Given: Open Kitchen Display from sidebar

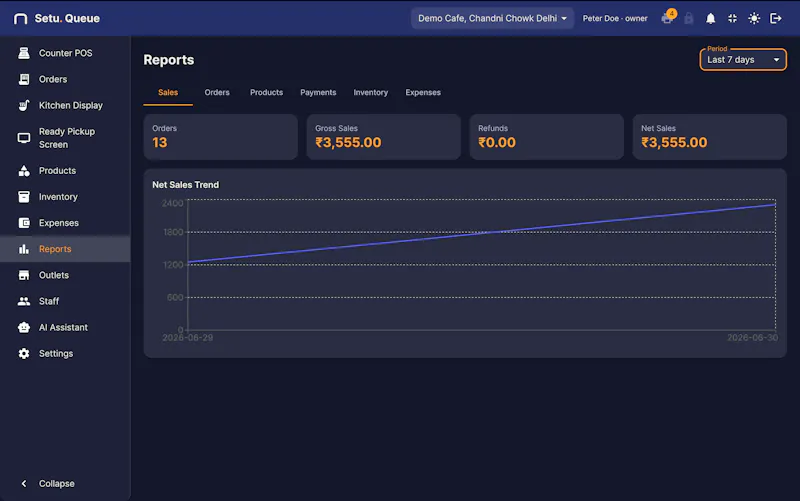Looking at the screenshot, I should click(70, 105).
